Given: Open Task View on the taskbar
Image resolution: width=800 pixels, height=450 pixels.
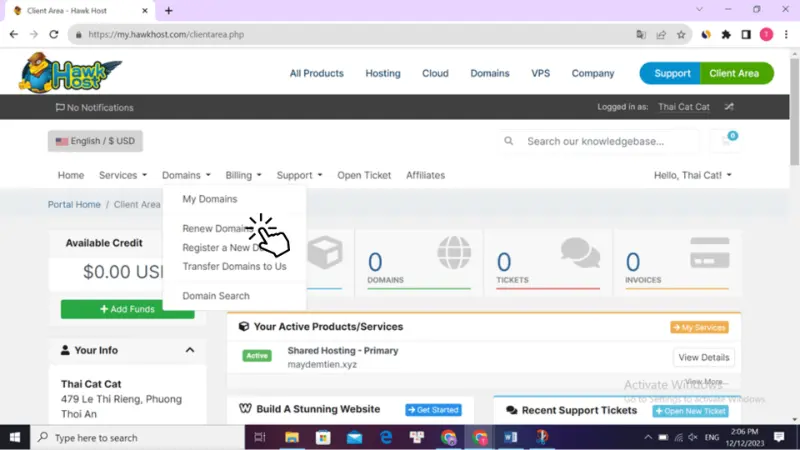Looking at the screenshot, I should tap(260, 437).
